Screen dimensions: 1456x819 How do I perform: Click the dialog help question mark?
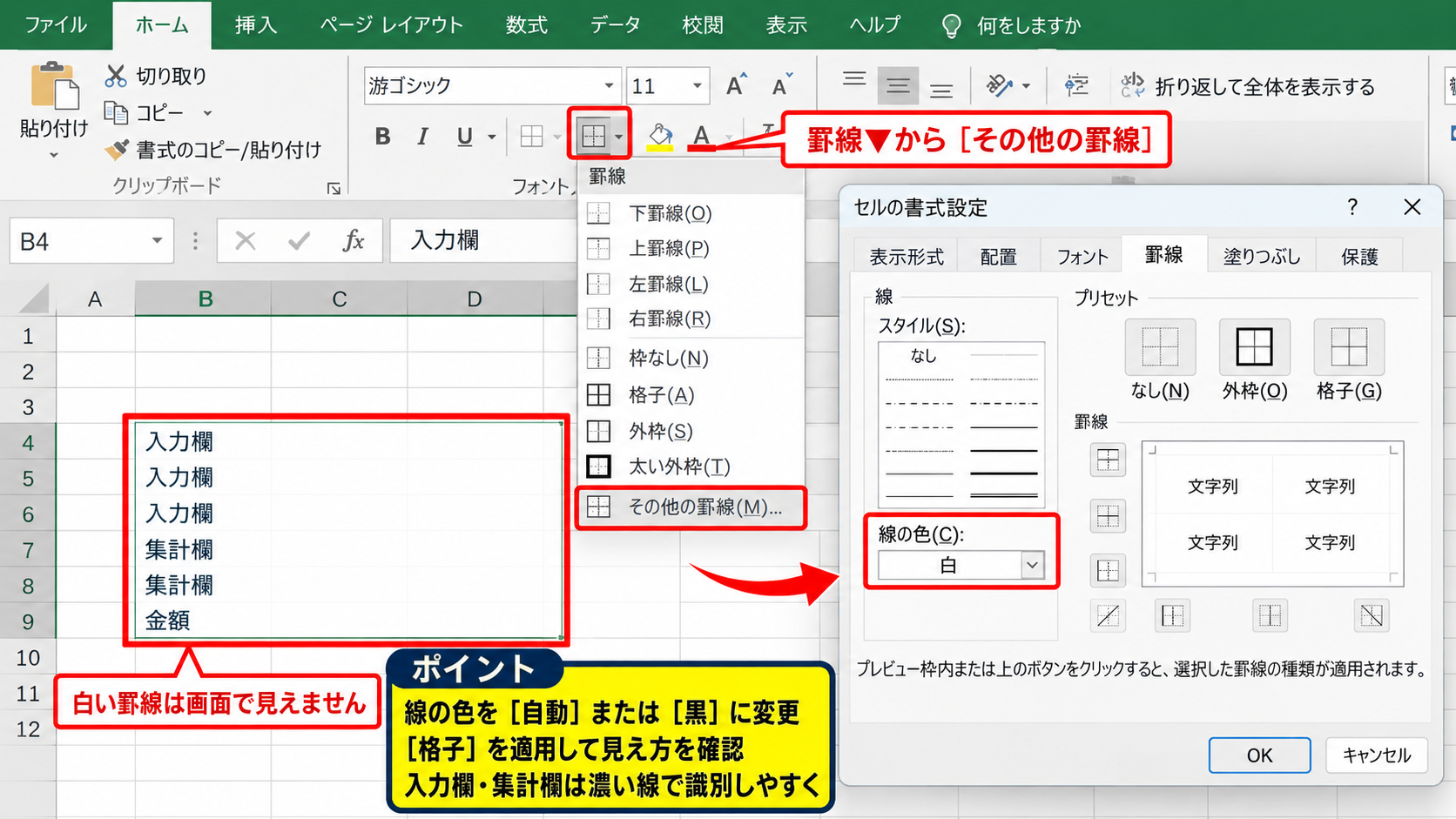[x=1352, y=207]
